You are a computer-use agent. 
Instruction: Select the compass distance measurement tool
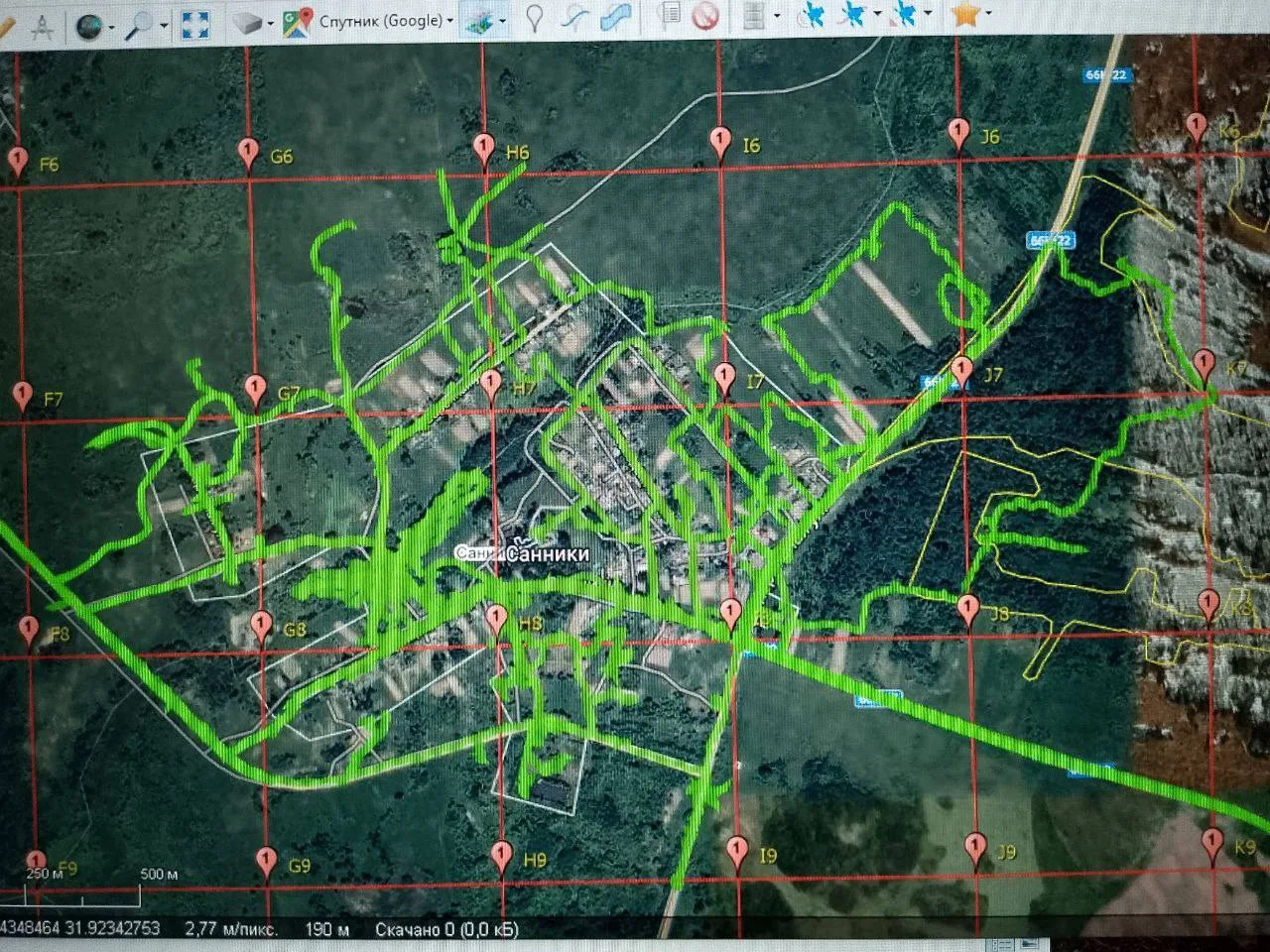click(x=43, y=24)
